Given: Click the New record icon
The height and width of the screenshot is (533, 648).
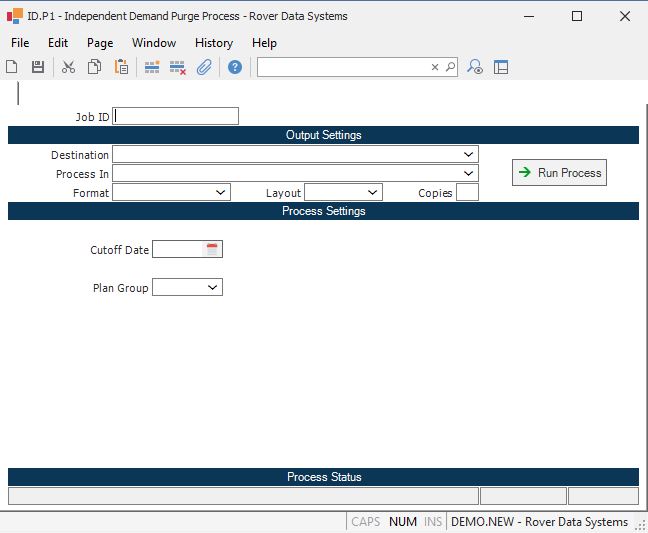Looking at the screenshot, I should (12, 67).
